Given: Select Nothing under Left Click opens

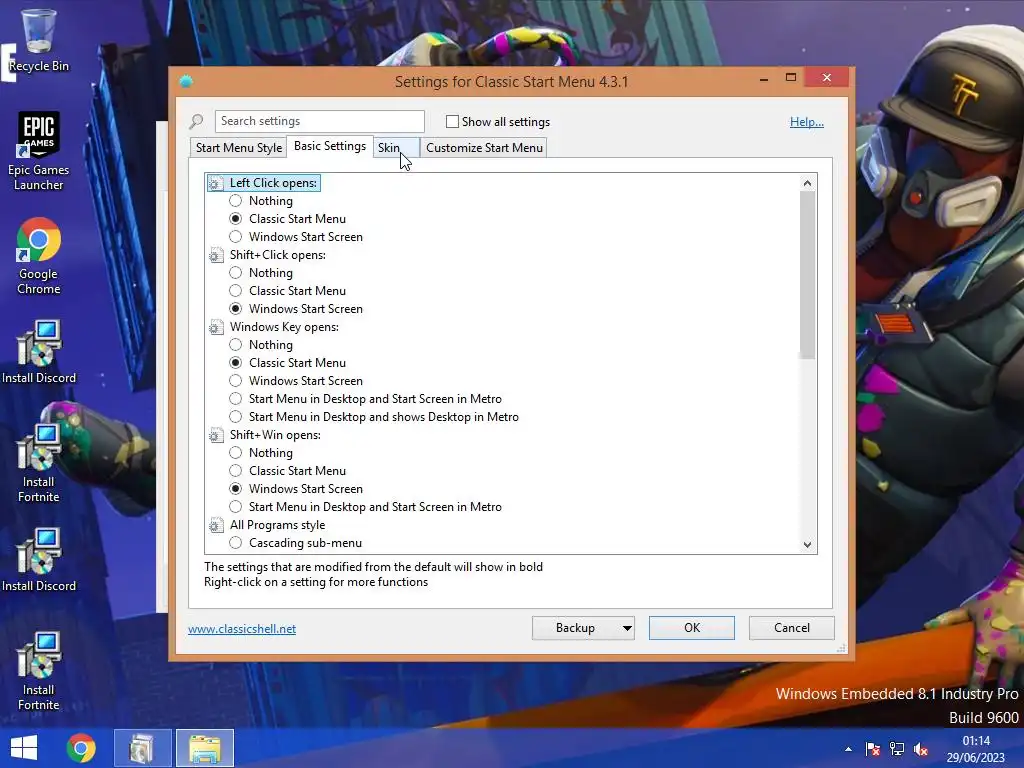Looking at the screenshot, I should coord(236,201).
